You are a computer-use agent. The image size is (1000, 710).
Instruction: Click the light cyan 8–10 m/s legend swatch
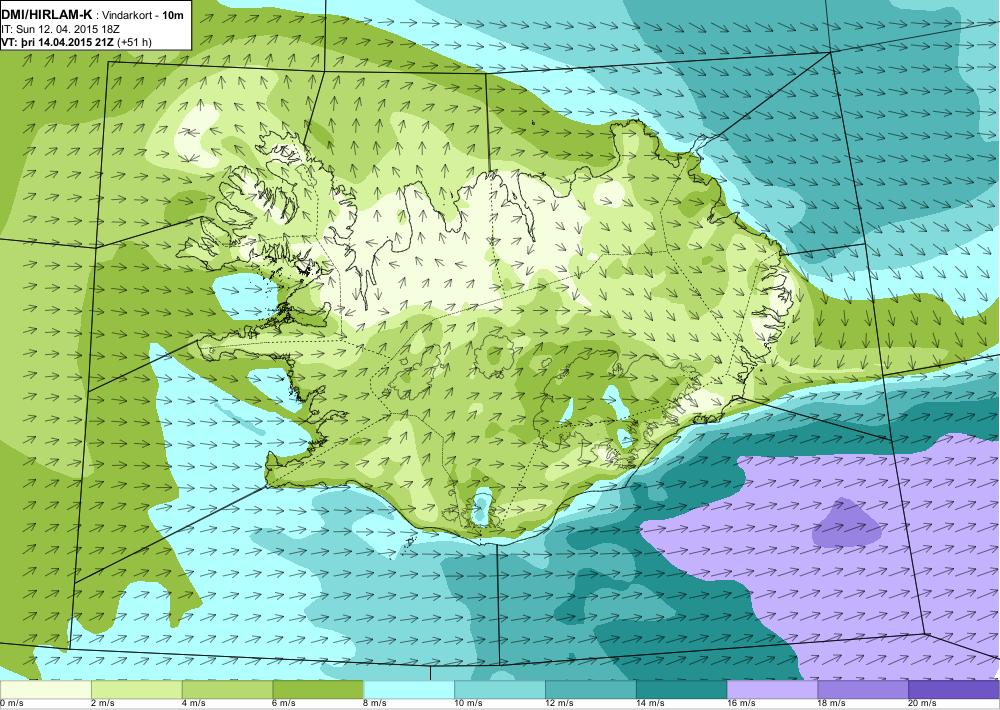(x=409, y=689)
